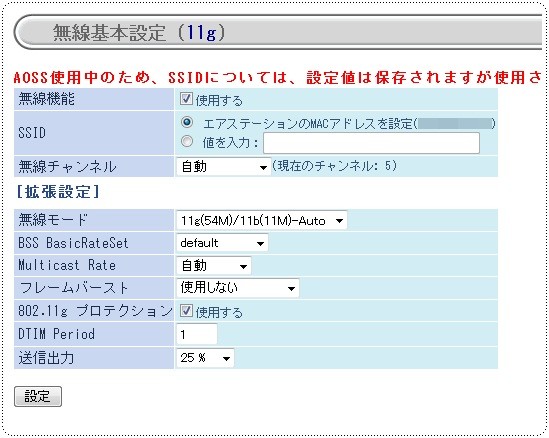Screen dimensions: 549x438
Task: Click the 無線基本設定 (11g) title
Action: [139, 33]
